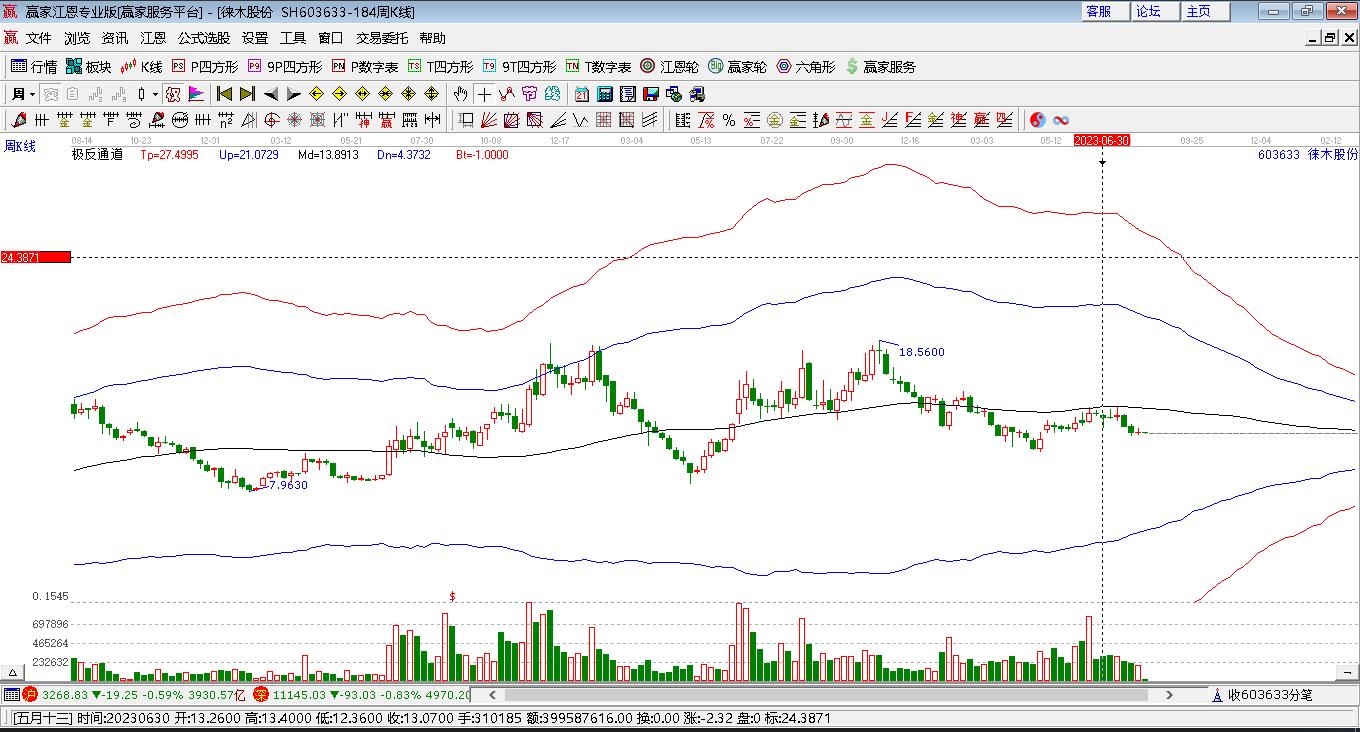Click the 24.3871 price axis marker

[x=36, y=257]
